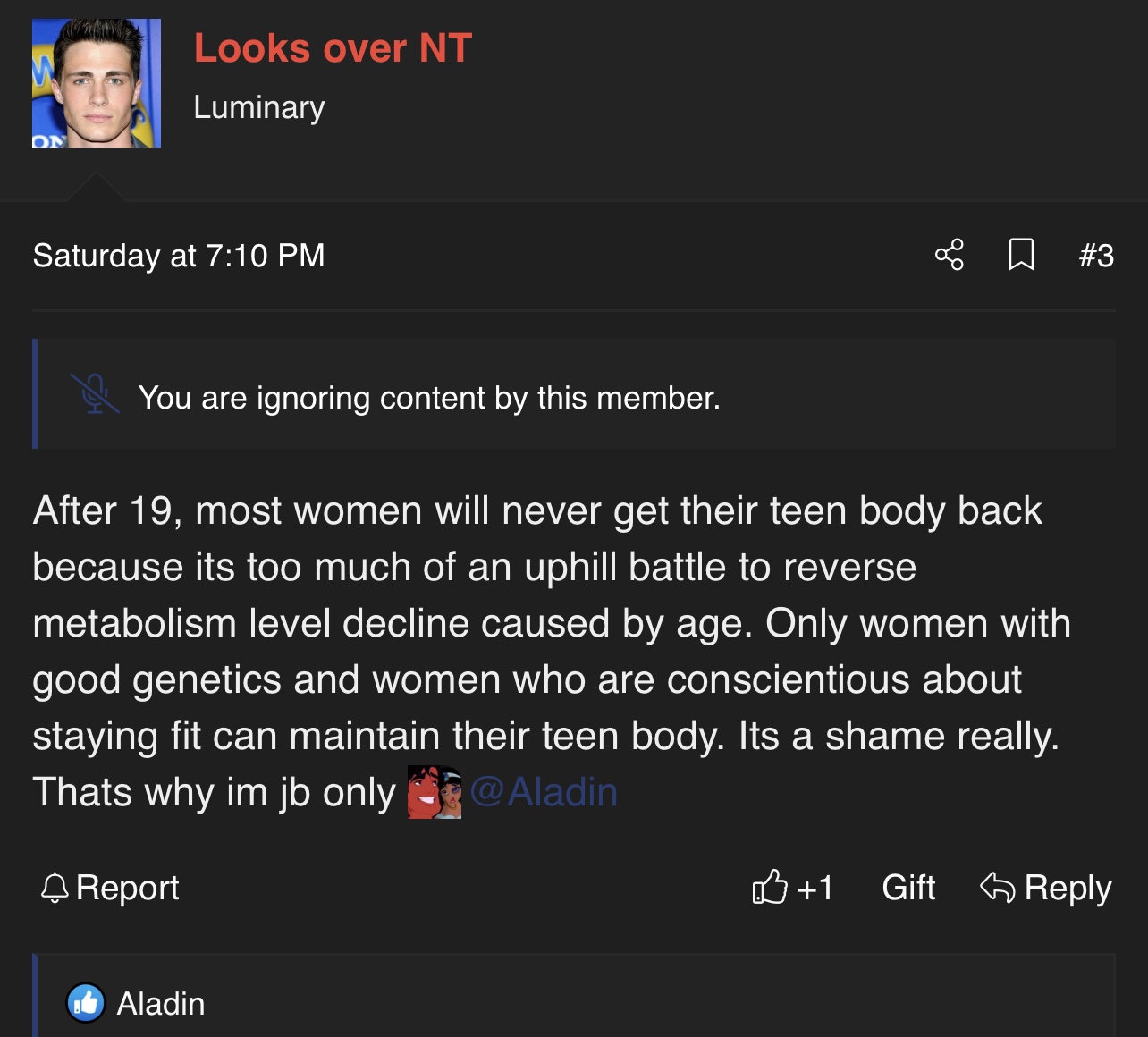Open the @Aladin mention link
The height and width of the screenshot is (1037, 1148).
tap(544, 792)
